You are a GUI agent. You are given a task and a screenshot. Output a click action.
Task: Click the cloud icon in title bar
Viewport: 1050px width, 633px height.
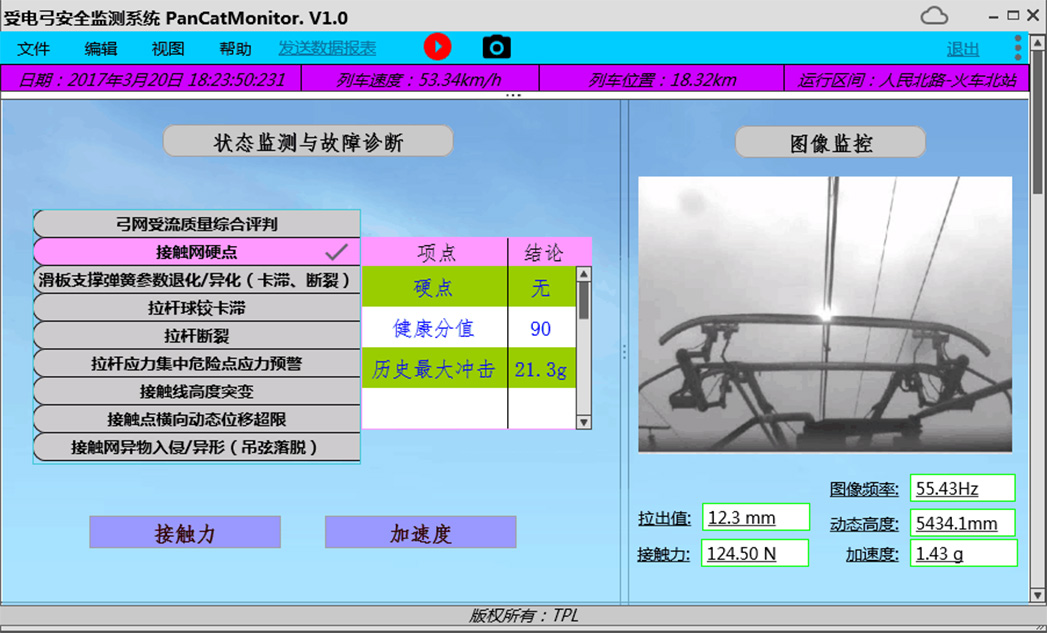click(934, 15)
